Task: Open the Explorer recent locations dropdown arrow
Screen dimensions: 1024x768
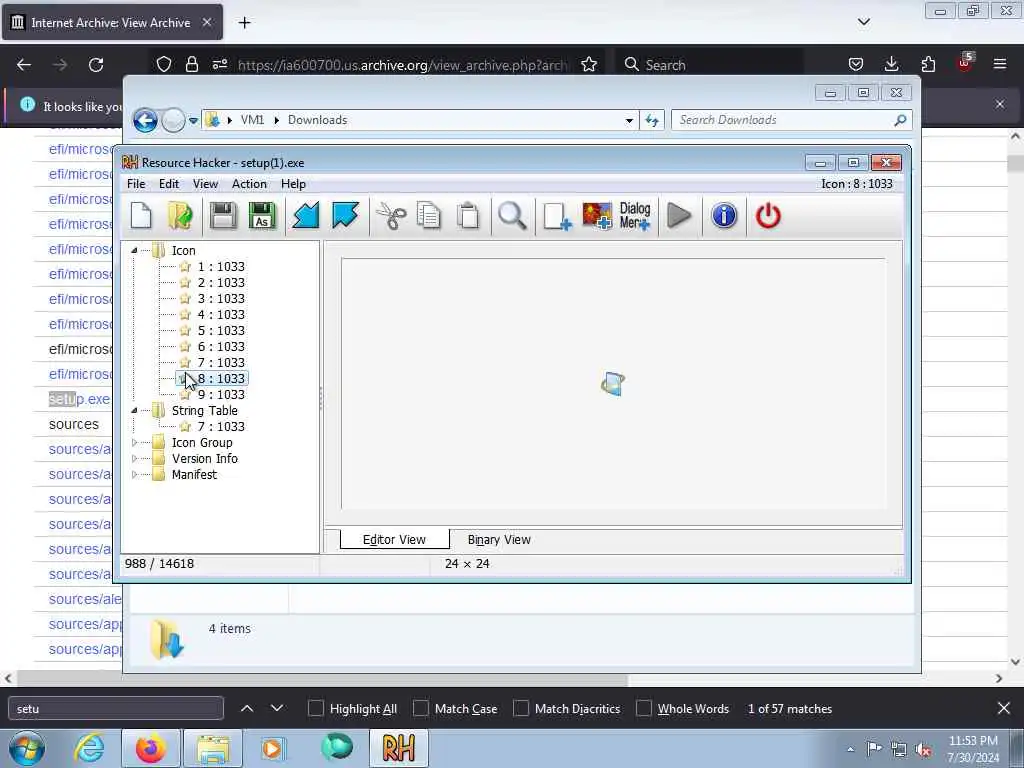Action: (193, 121)
